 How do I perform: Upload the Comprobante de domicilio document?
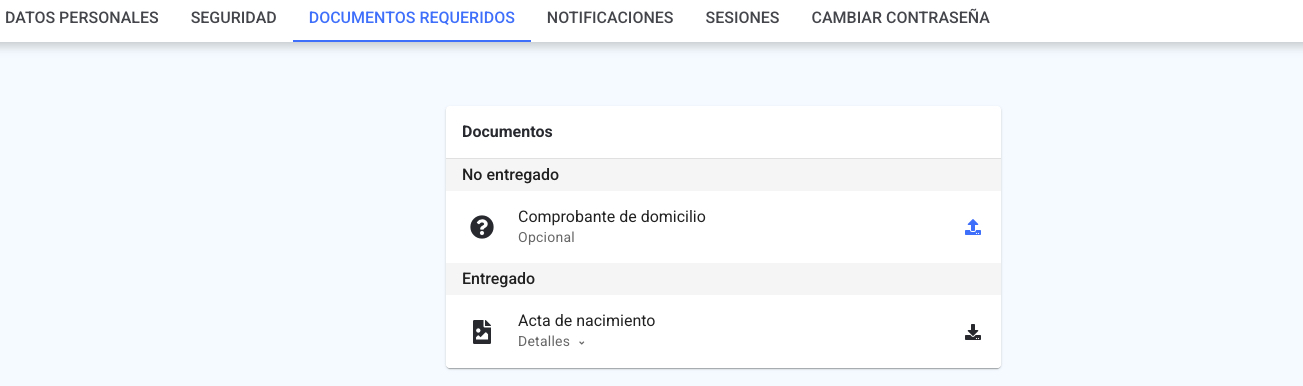click(x=973, y=227)
